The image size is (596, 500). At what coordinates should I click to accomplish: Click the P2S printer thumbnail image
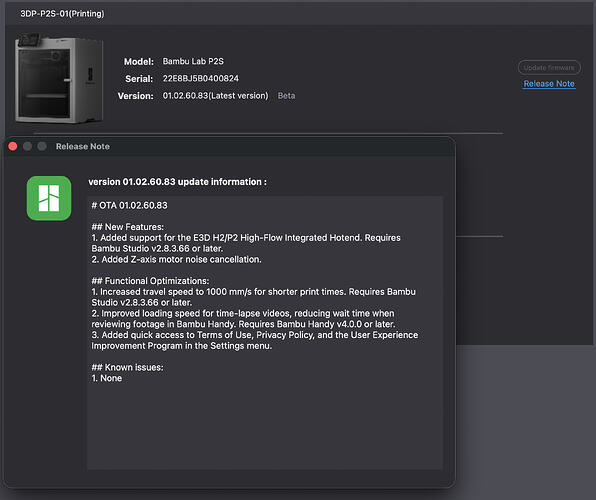[59, 79]
